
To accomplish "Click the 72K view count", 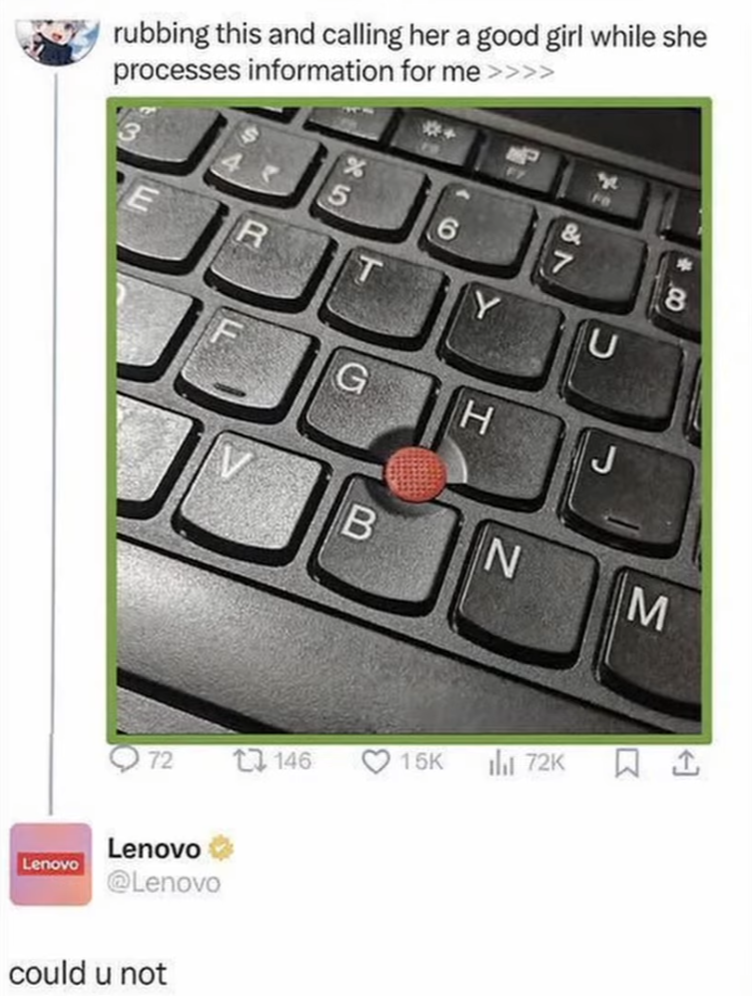I will 544,762.
